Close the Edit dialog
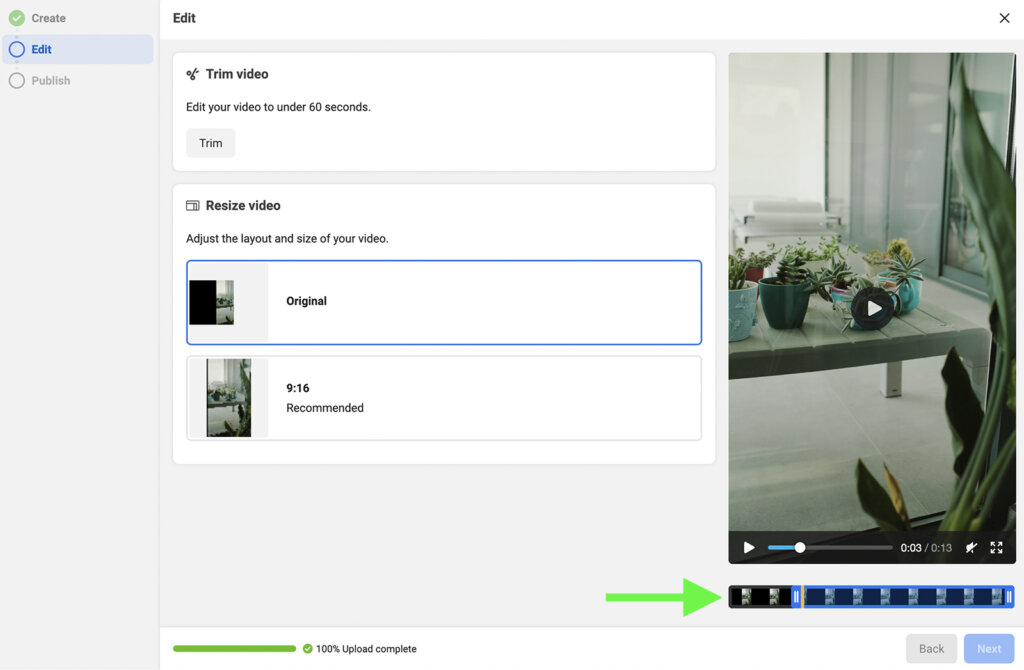Viewport: 1024px width, 670px height. tap(1004, 18)
